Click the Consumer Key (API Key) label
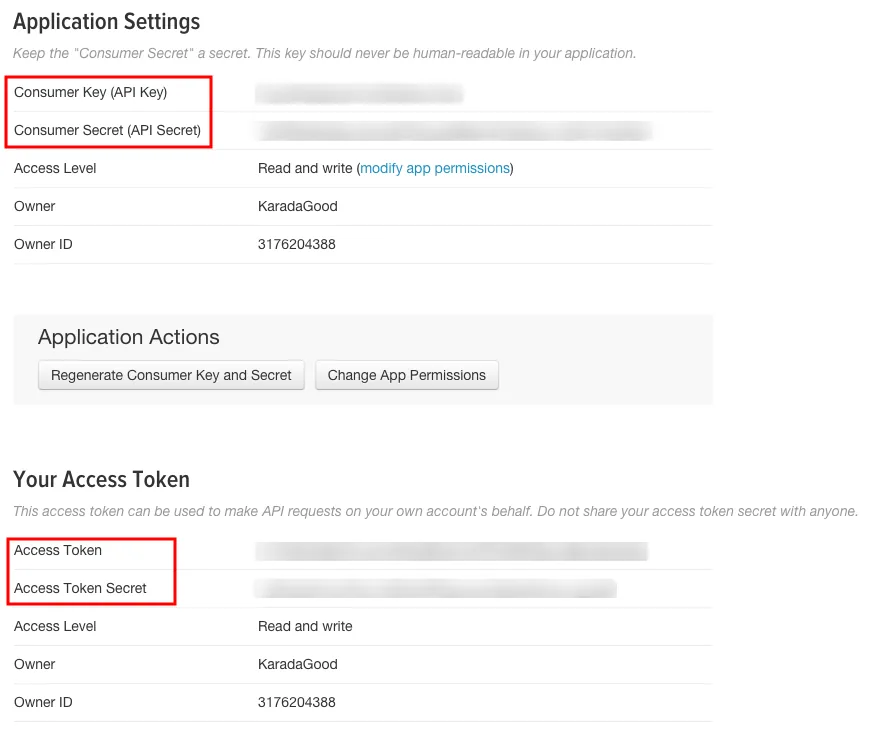This screenshot has width=876, height=731. [x=91, y=92]
